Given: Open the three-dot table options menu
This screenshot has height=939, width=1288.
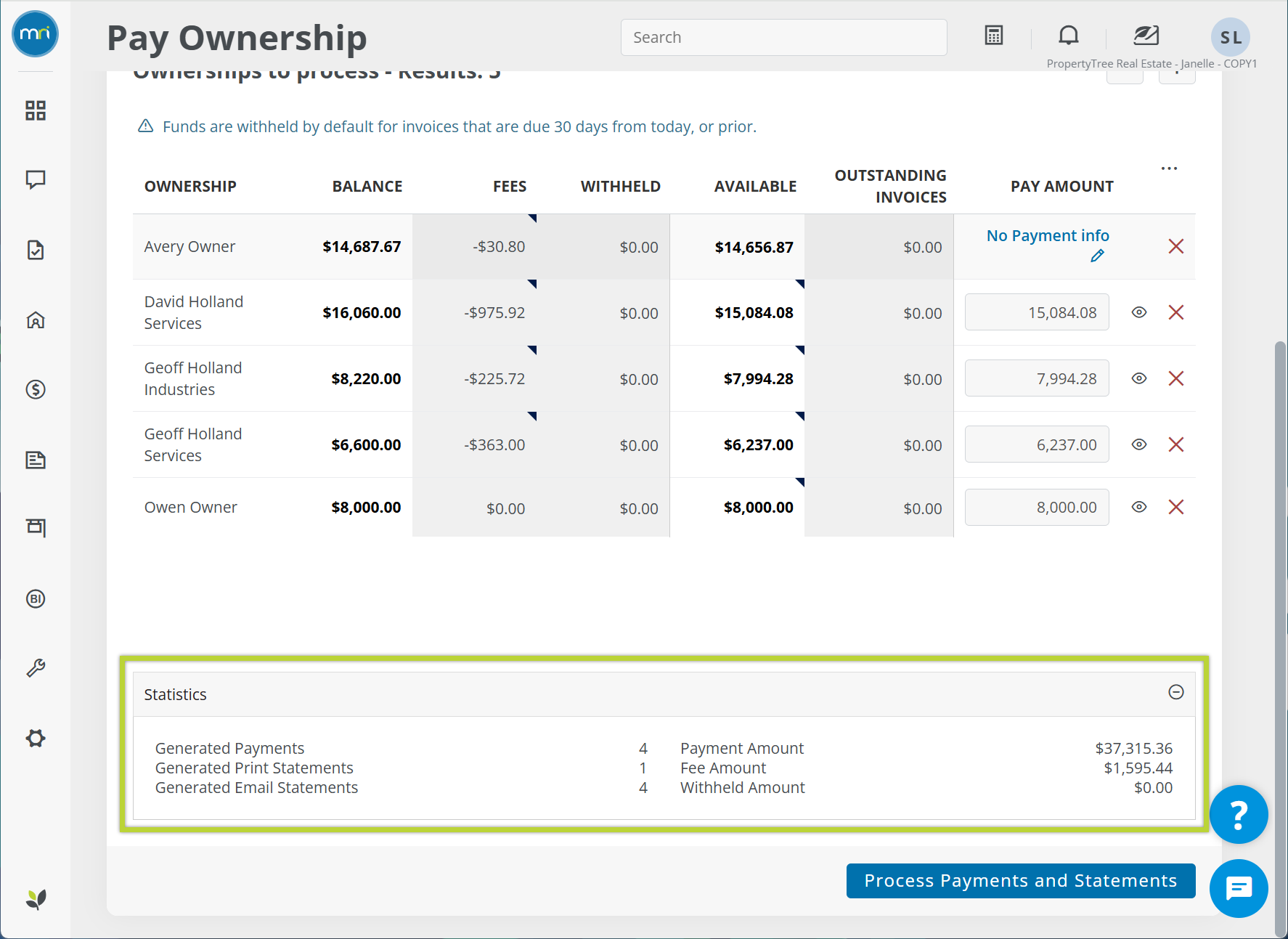Looking at the screenshot, I should [1169, 168].
